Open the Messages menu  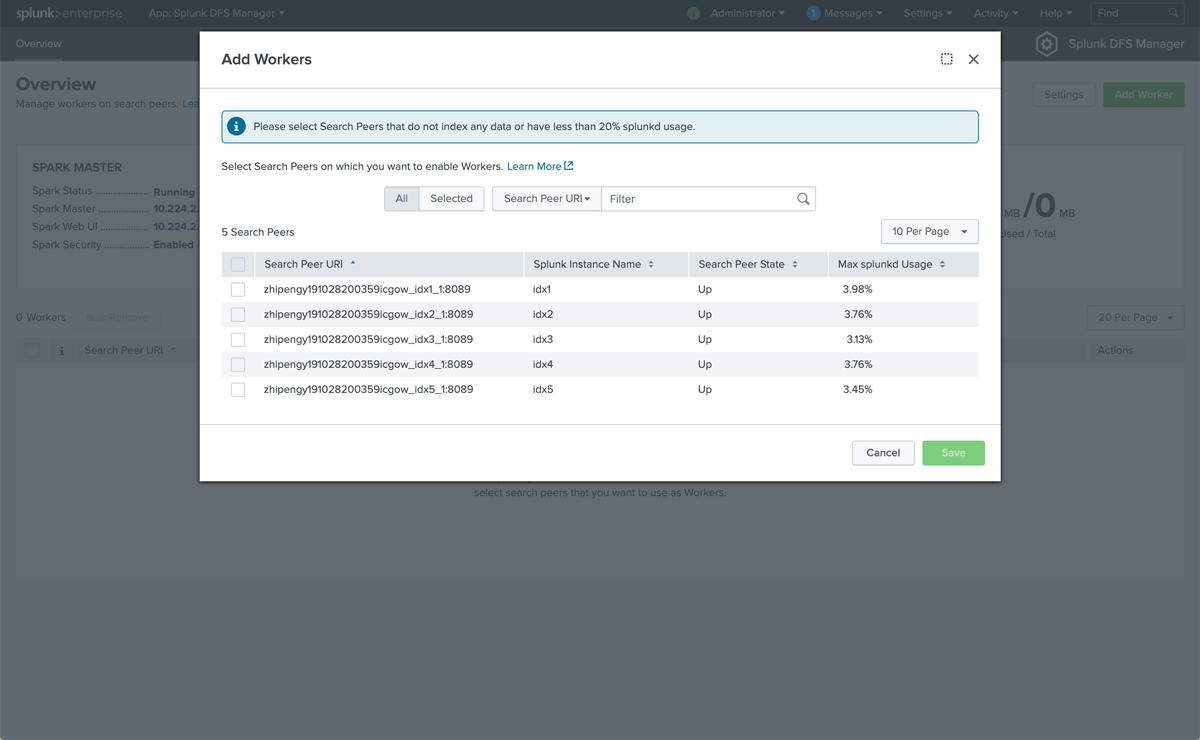853,13
